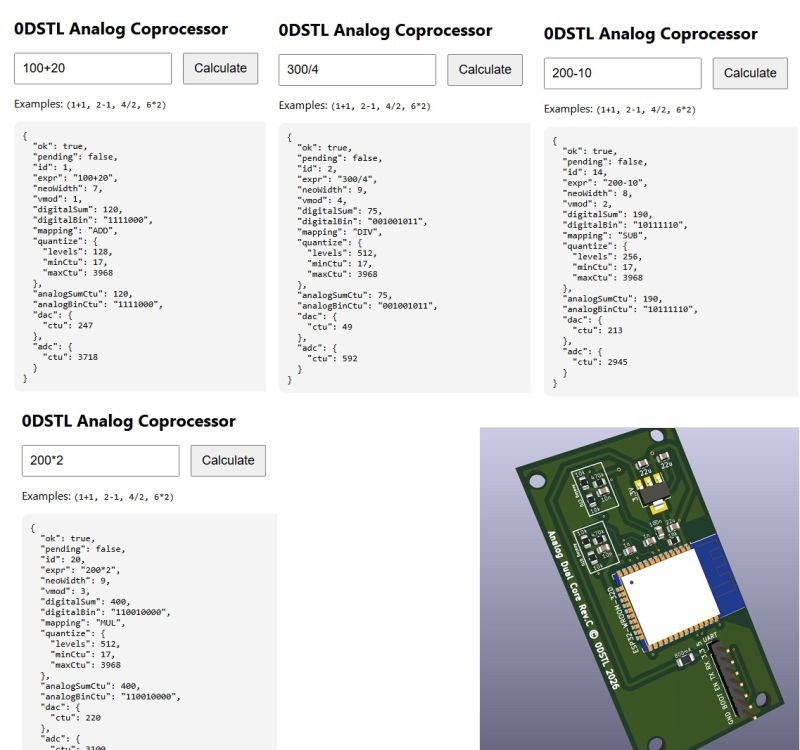Viewport: 800px width, 750px height.
Task: Click the JSON result block for 300/4
Action: pyautogui.click(x=405, y=258)
